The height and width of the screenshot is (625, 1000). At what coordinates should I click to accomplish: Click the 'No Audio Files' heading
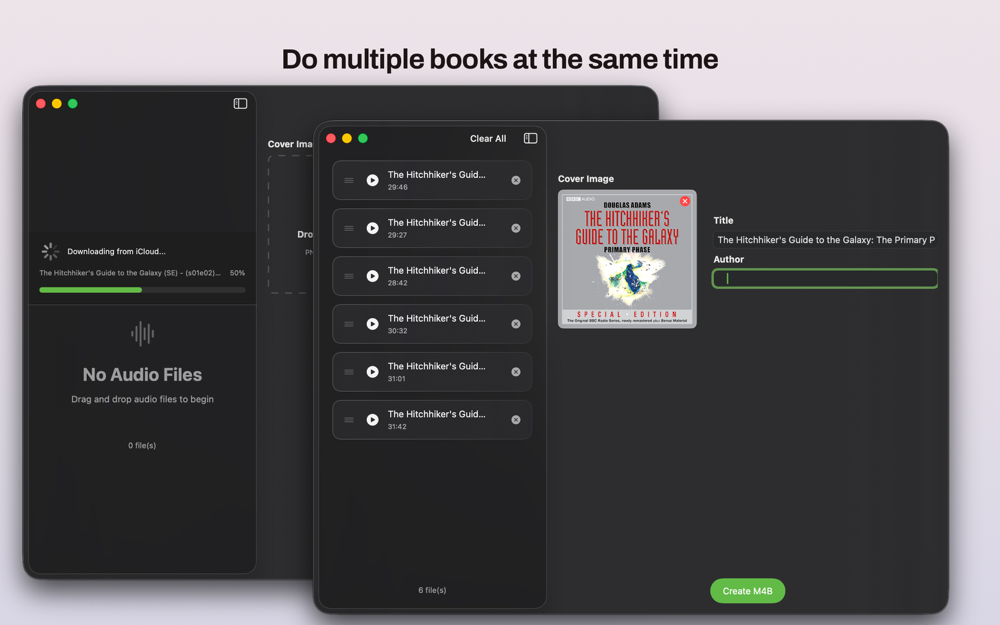(142, 375)
